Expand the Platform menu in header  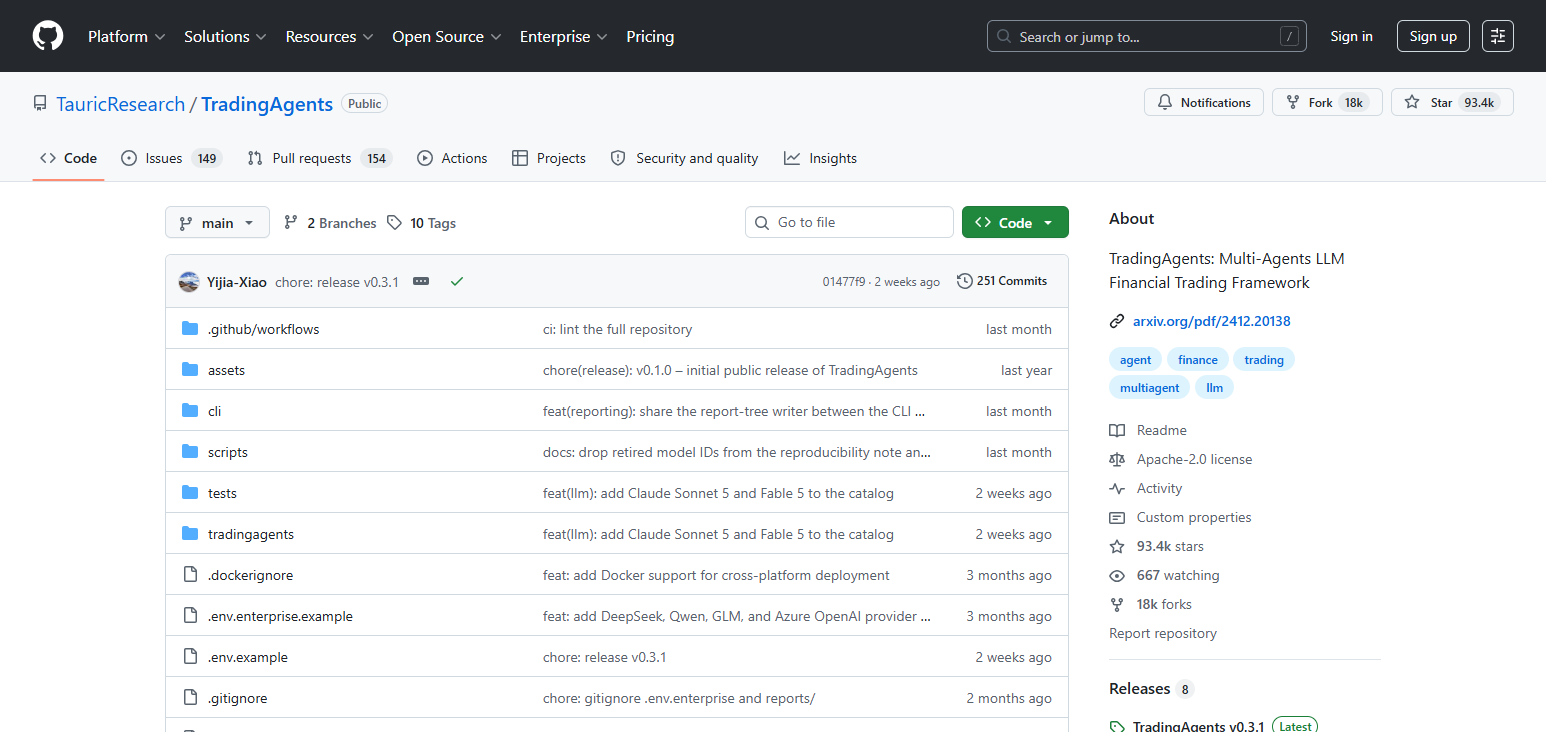click(x=126, y=36)
